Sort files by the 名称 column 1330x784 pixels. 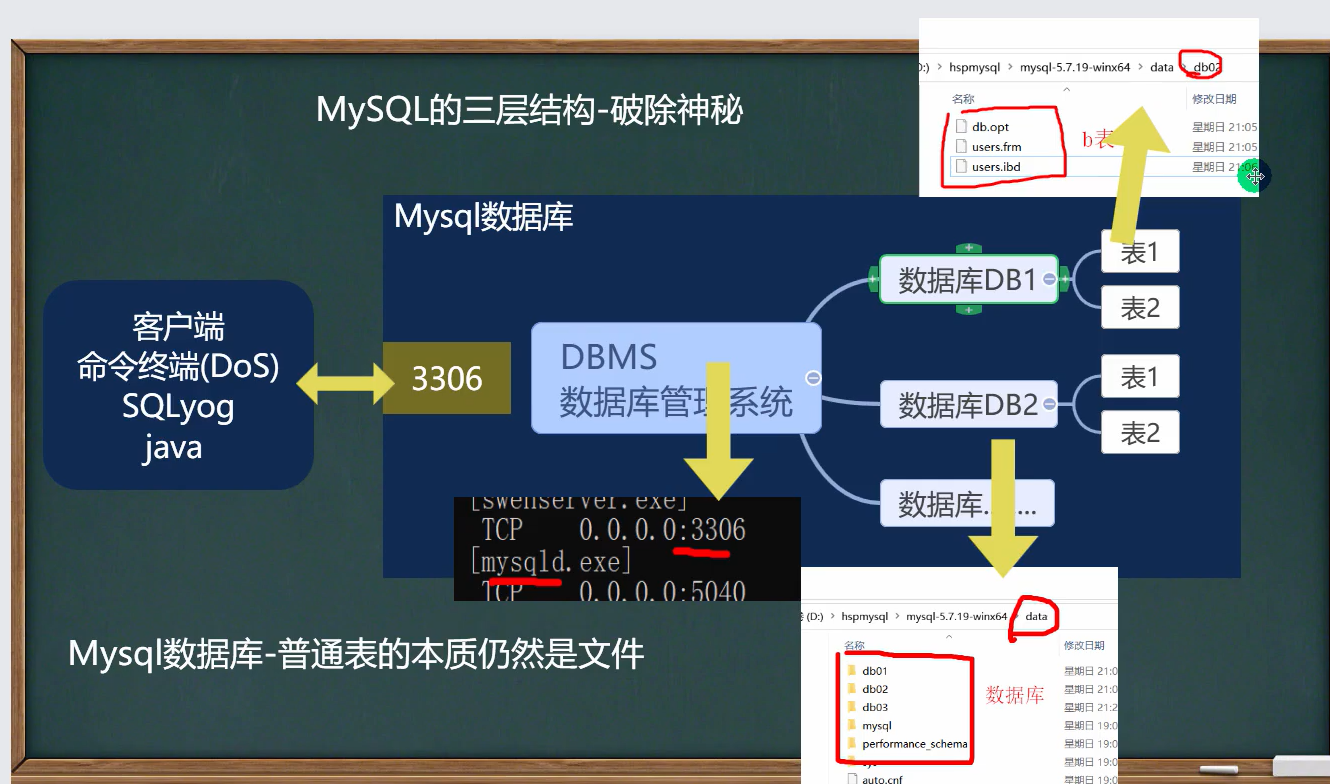tap(963, 99)
